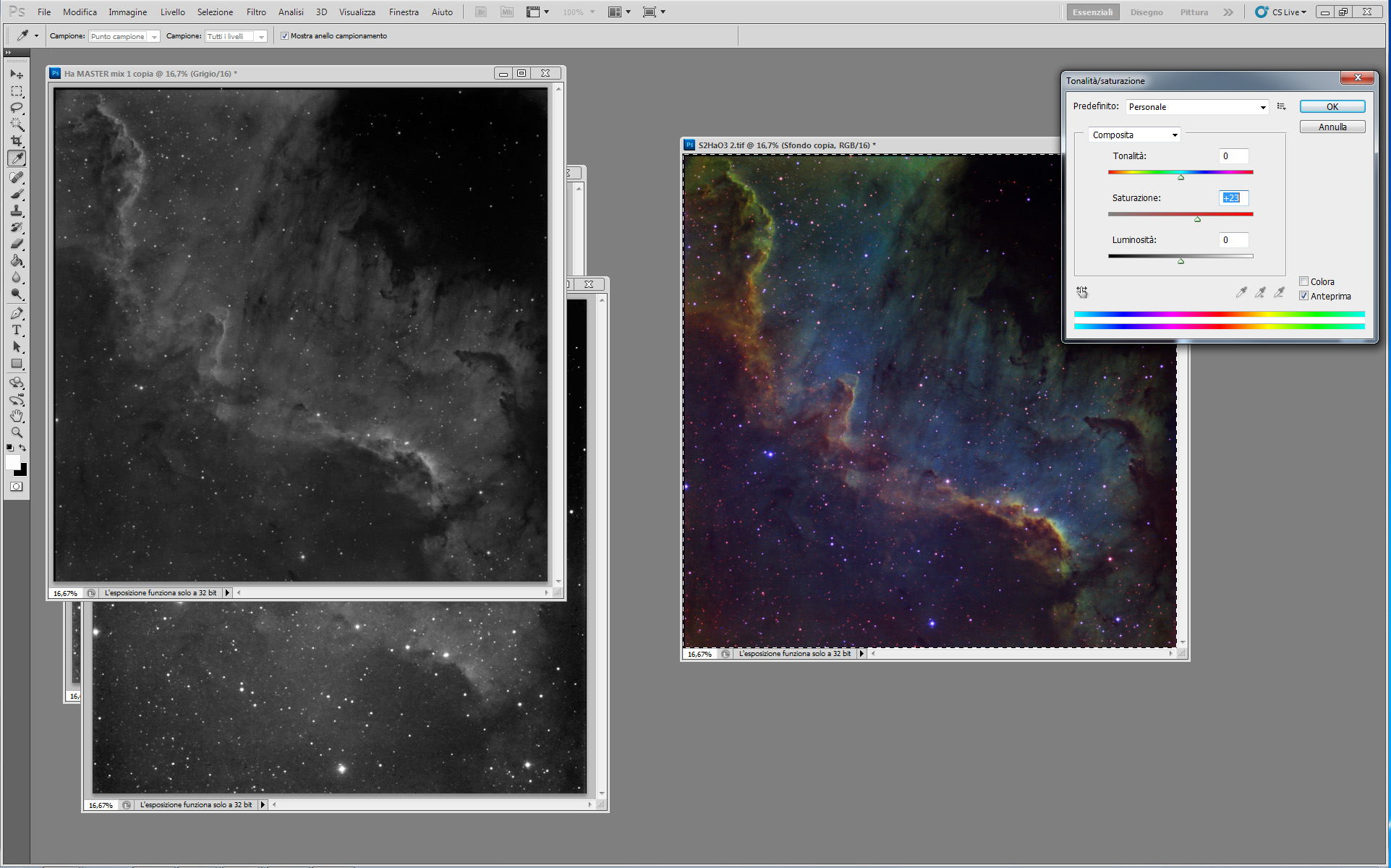The height and width of the screenshot is (868, 1391).
Task: Select the History Brush tool
Action: click(17, 227)
